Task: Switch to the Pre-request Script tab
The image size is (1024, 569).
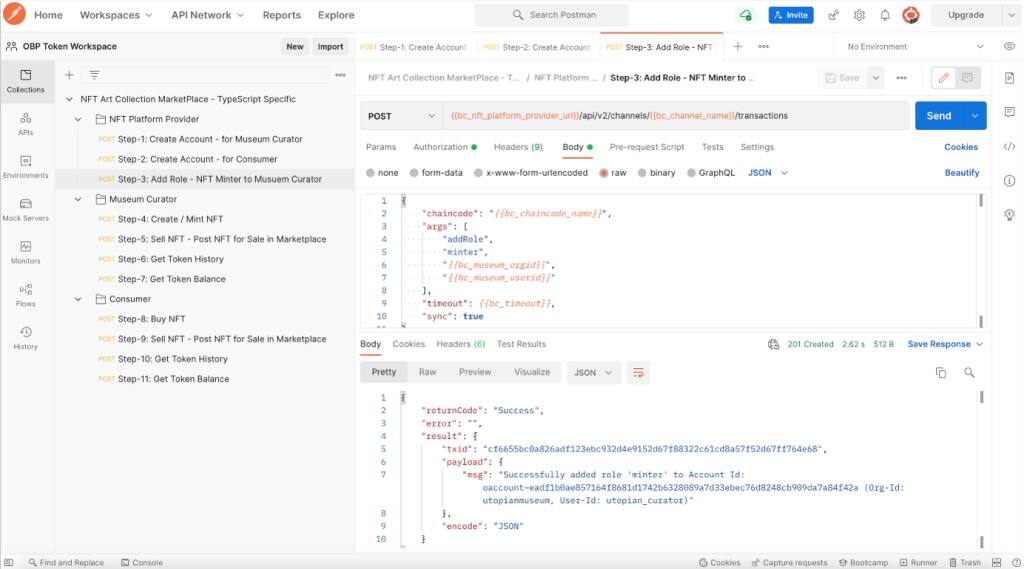Action: pos(647,147)
